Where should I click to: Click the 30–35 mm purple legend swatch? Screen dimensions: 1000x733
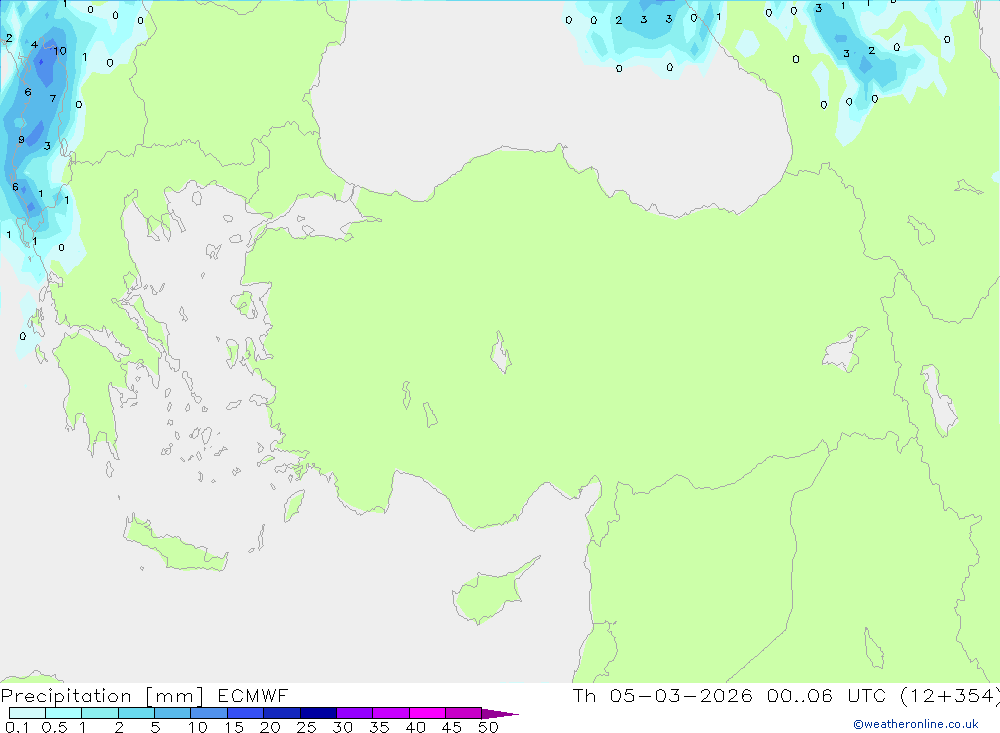354,713
